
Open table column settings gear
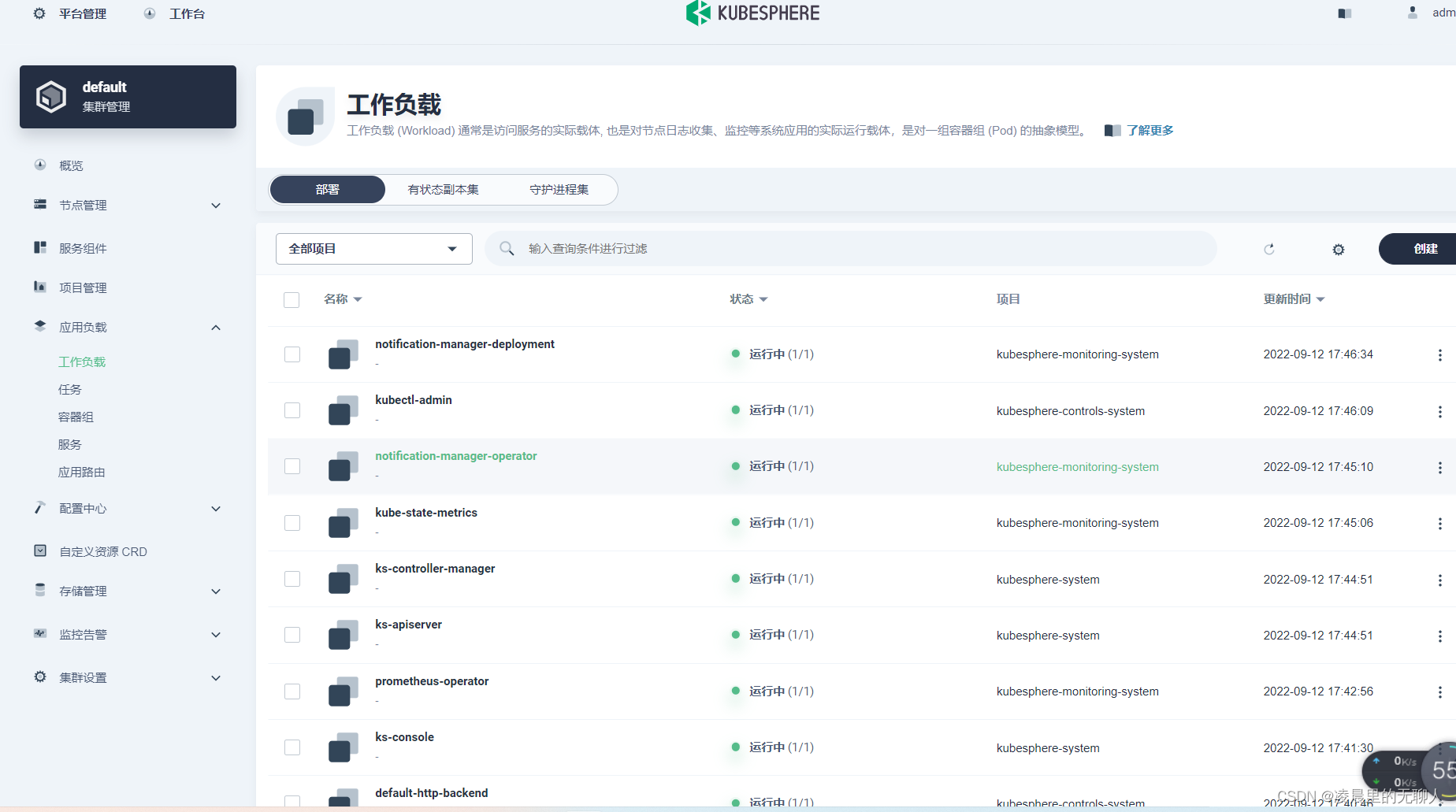coord(1339,250)
